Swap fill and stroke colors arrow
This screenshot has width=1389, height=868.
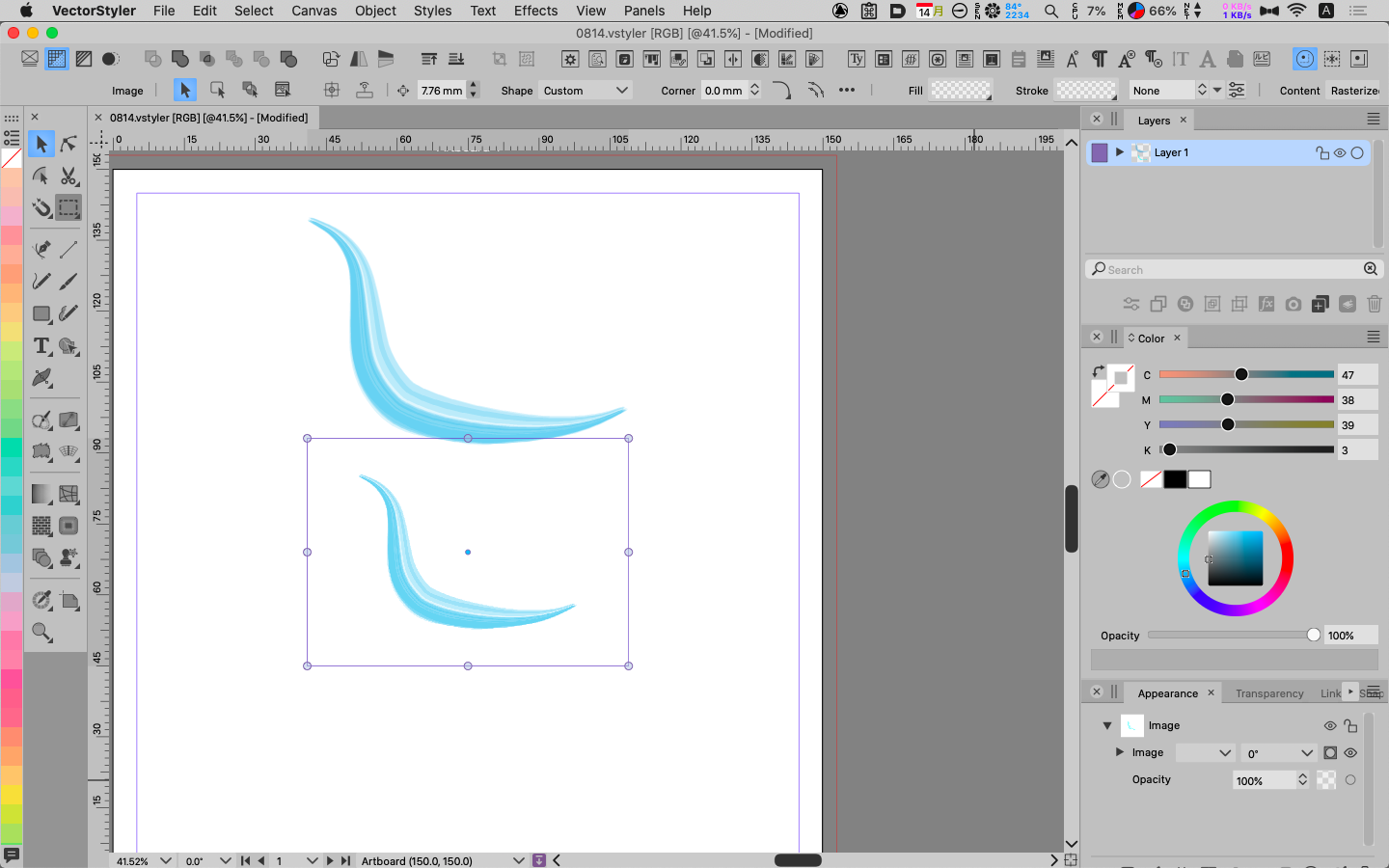[1098, 371]
